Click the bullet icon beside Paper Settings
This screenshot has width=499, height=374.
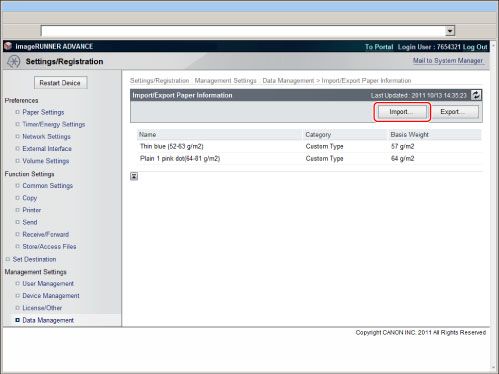18,112
